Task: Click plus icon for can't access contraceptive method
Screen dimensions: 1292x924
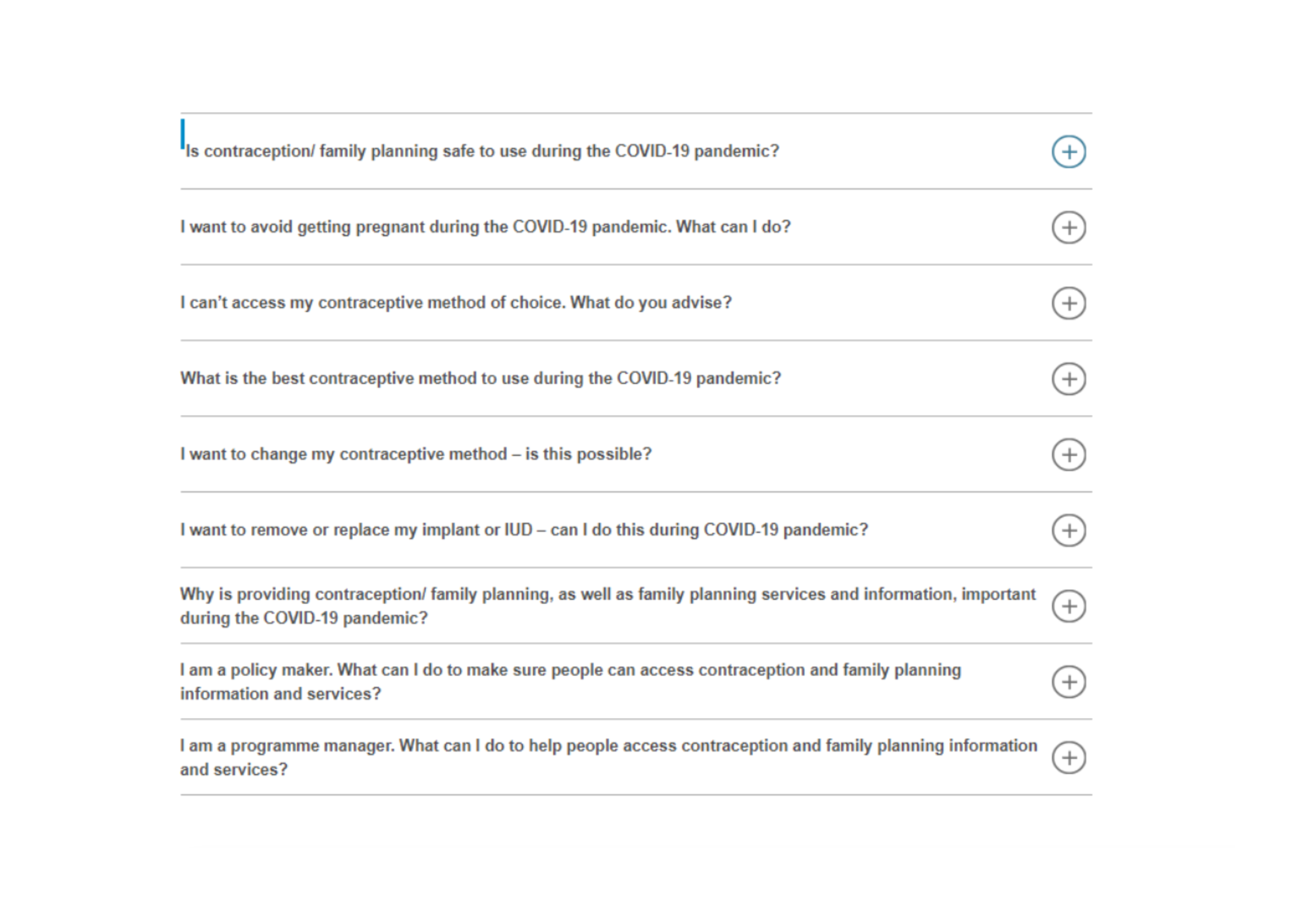Action: (1068, 303)
